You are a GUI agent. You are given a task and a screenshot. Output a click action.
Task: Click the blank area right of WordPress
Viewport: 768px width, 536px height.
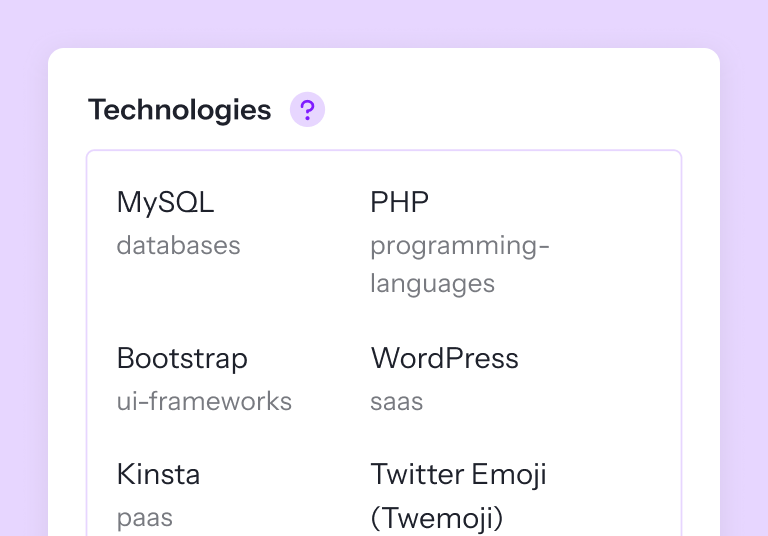(x=600, y=358)
